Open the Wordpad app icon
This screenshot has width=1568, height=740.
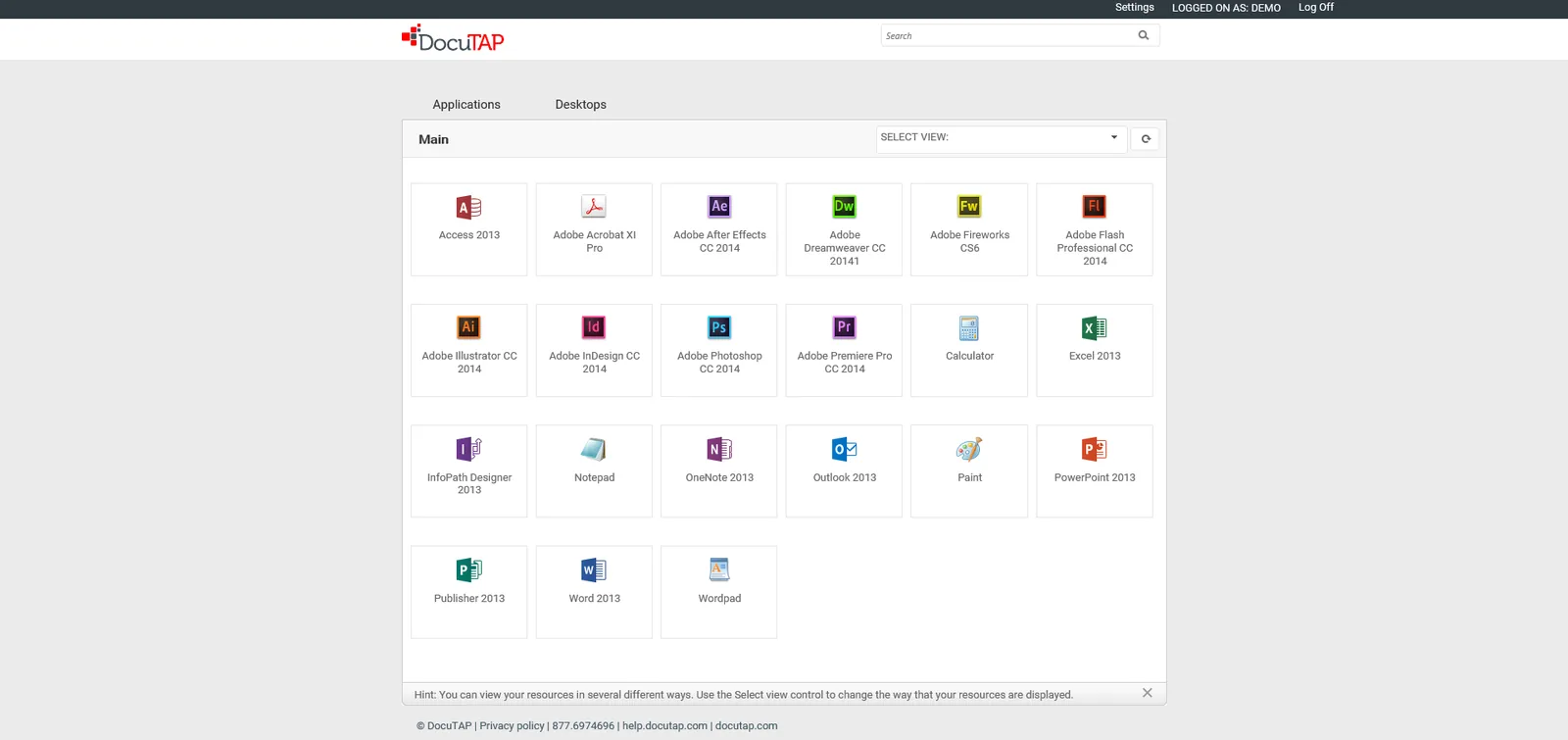pos(719,569)
